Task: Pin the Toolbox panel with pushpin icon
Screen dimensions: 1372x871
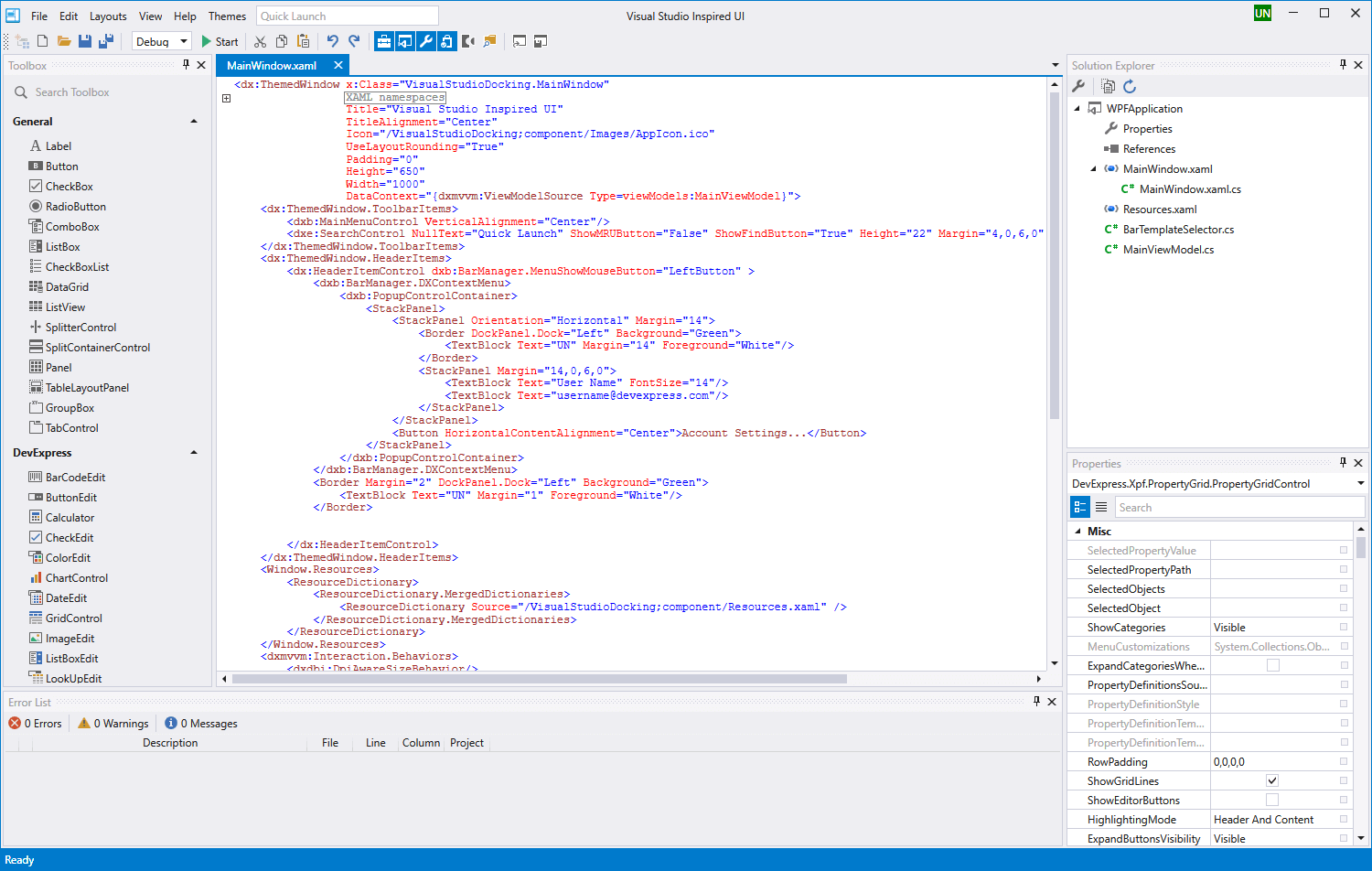Action: tap(186, 65)
